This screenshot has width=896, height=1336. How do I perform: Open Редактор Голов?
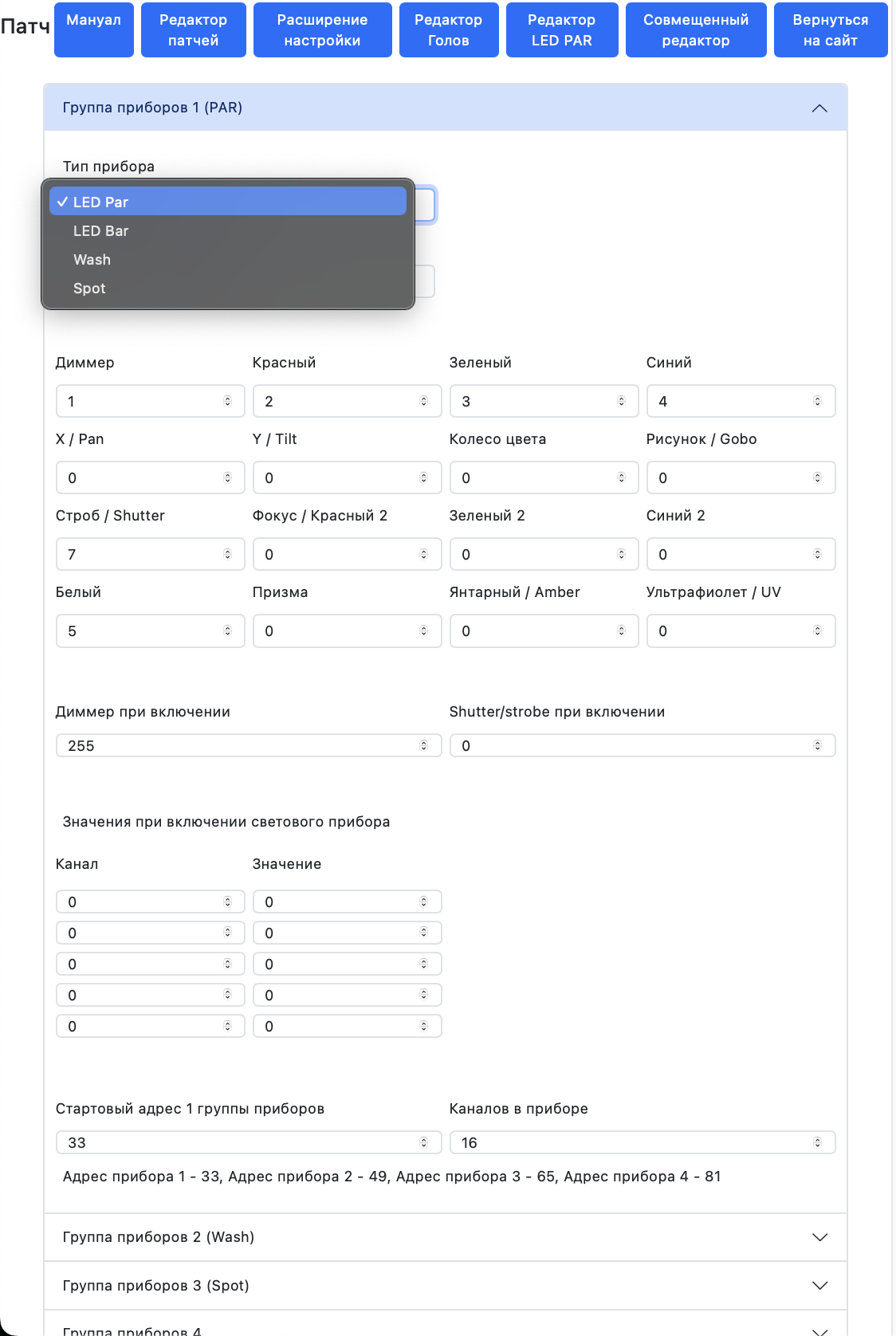[x=449, y=29]
